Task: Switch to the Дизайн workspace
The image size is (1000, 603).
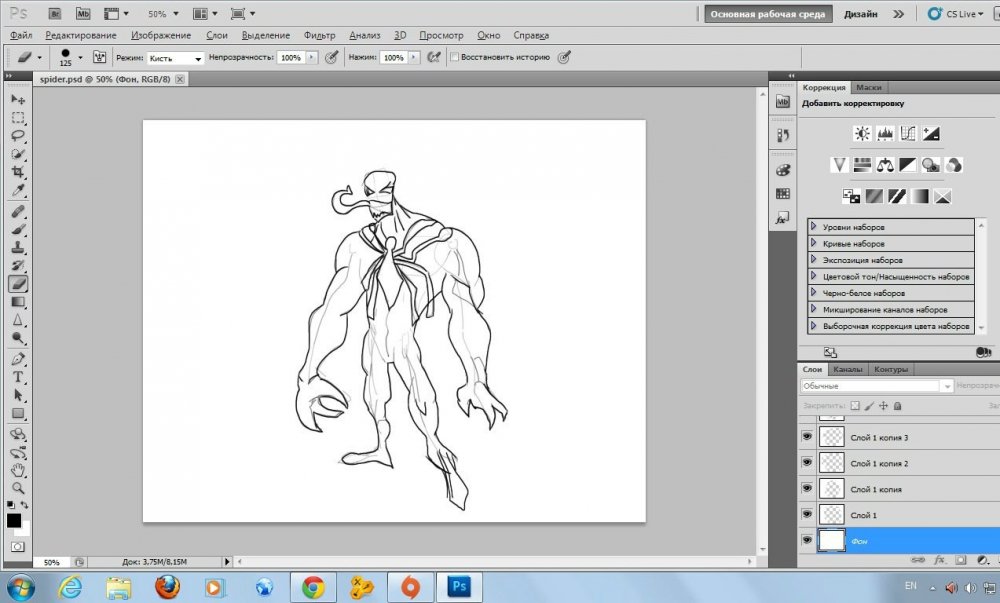Action: 860,14
